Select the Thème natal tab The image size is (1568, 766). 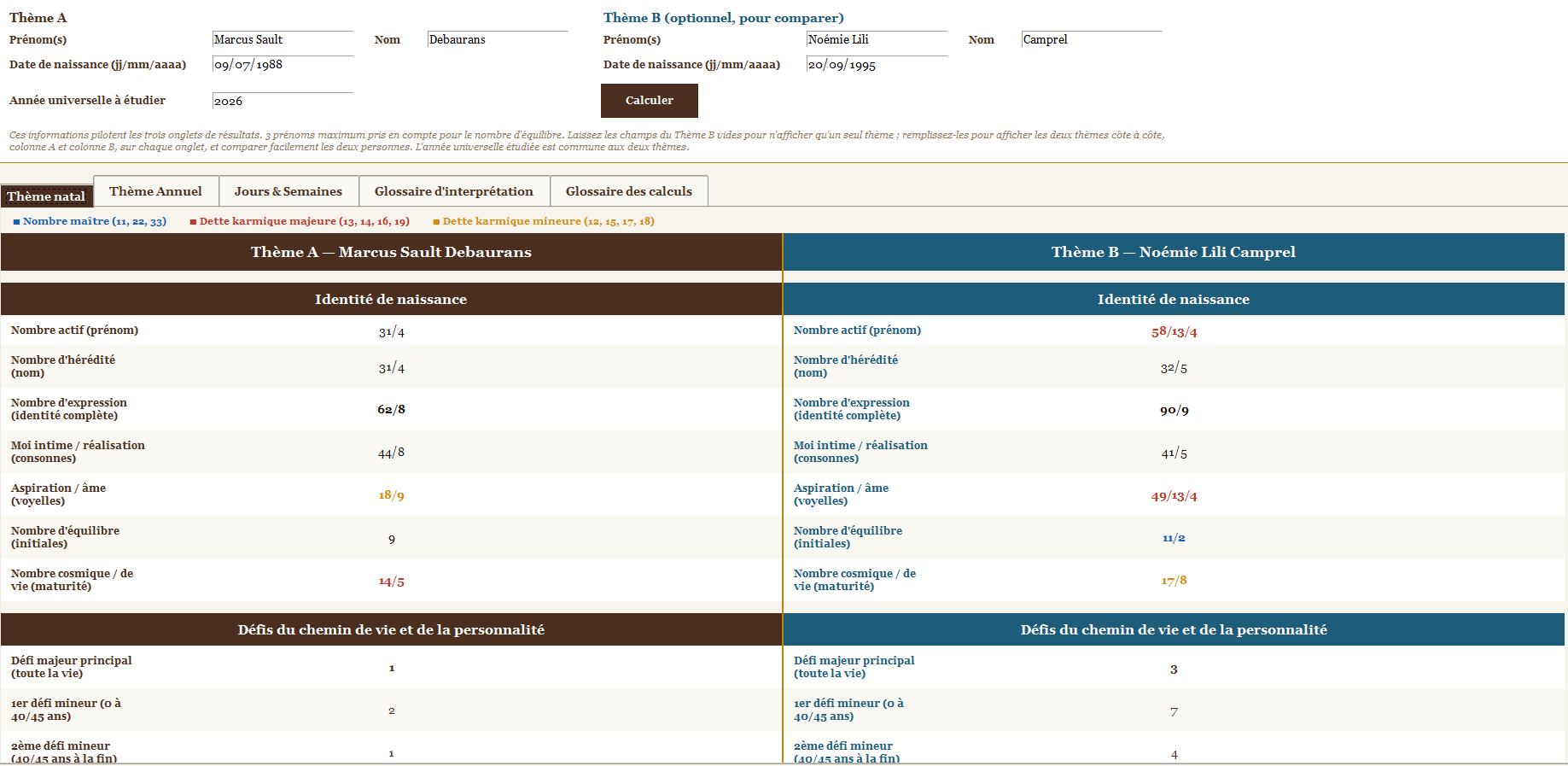pos(46,196)
